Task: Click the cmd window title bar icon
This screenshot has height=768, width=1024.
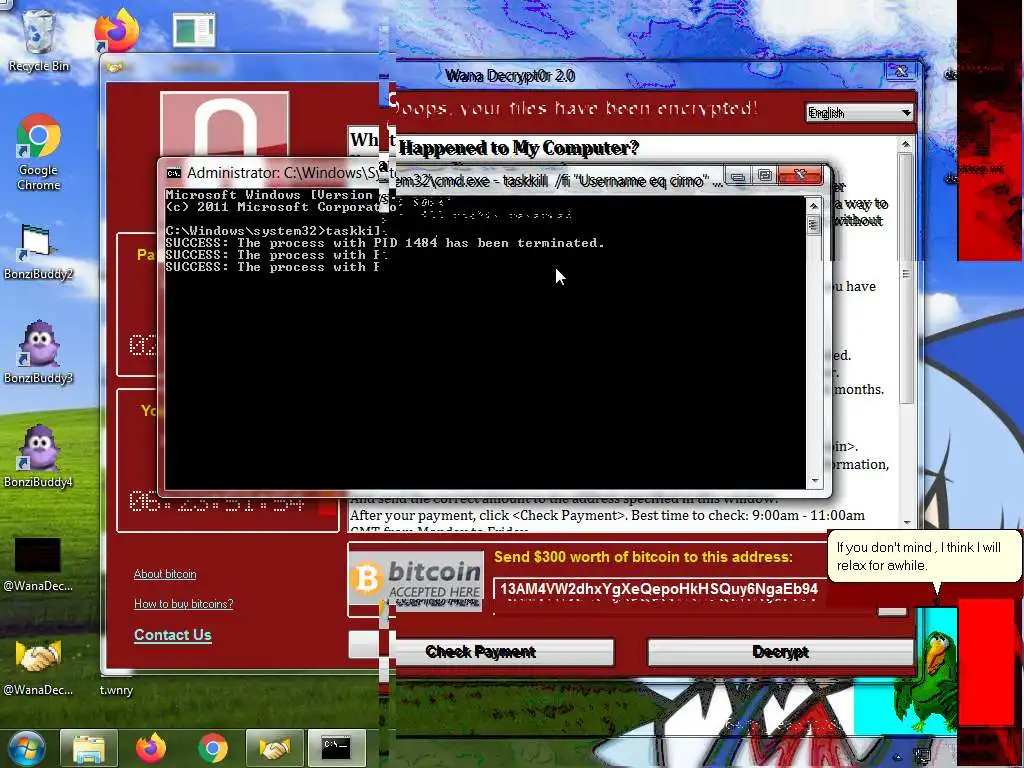Action: 174,173
